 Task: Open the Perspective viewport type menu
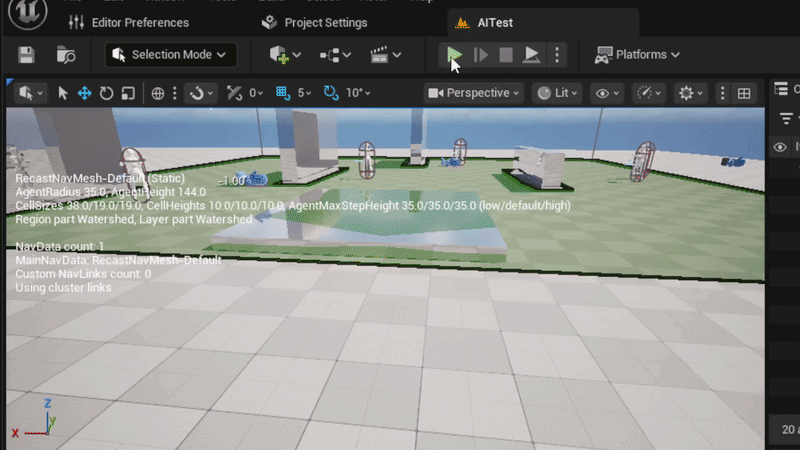click(473, 93)
